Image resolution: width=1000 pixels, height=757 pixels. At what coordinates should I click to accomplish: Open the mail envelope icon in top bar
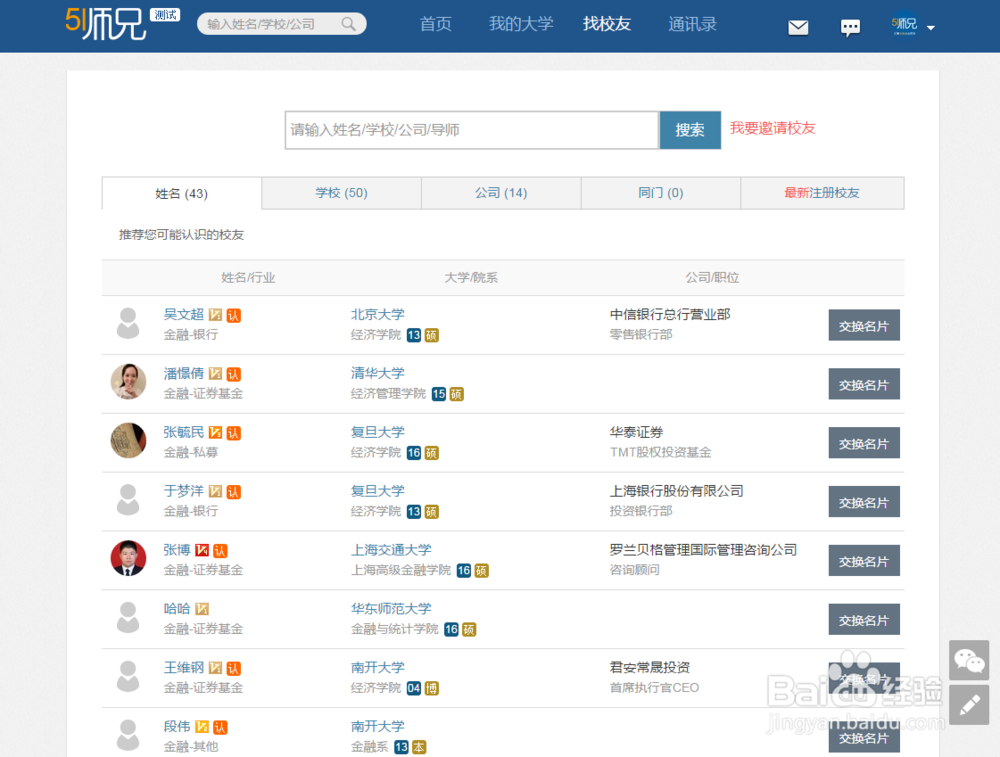pyautogui.click(x=797, y=27)
